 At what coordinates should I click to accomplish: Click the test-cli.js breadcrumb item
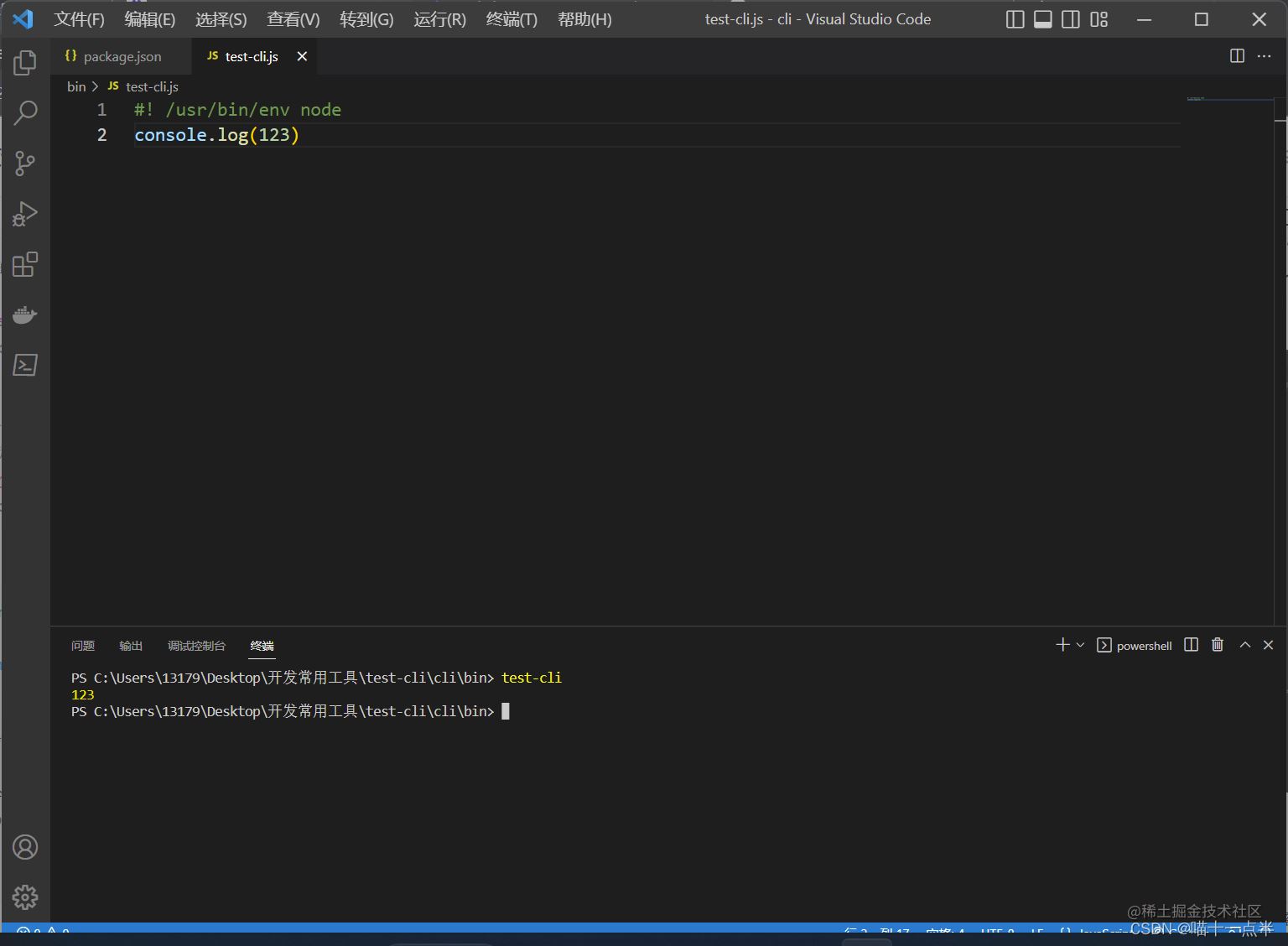pos(152,86)
